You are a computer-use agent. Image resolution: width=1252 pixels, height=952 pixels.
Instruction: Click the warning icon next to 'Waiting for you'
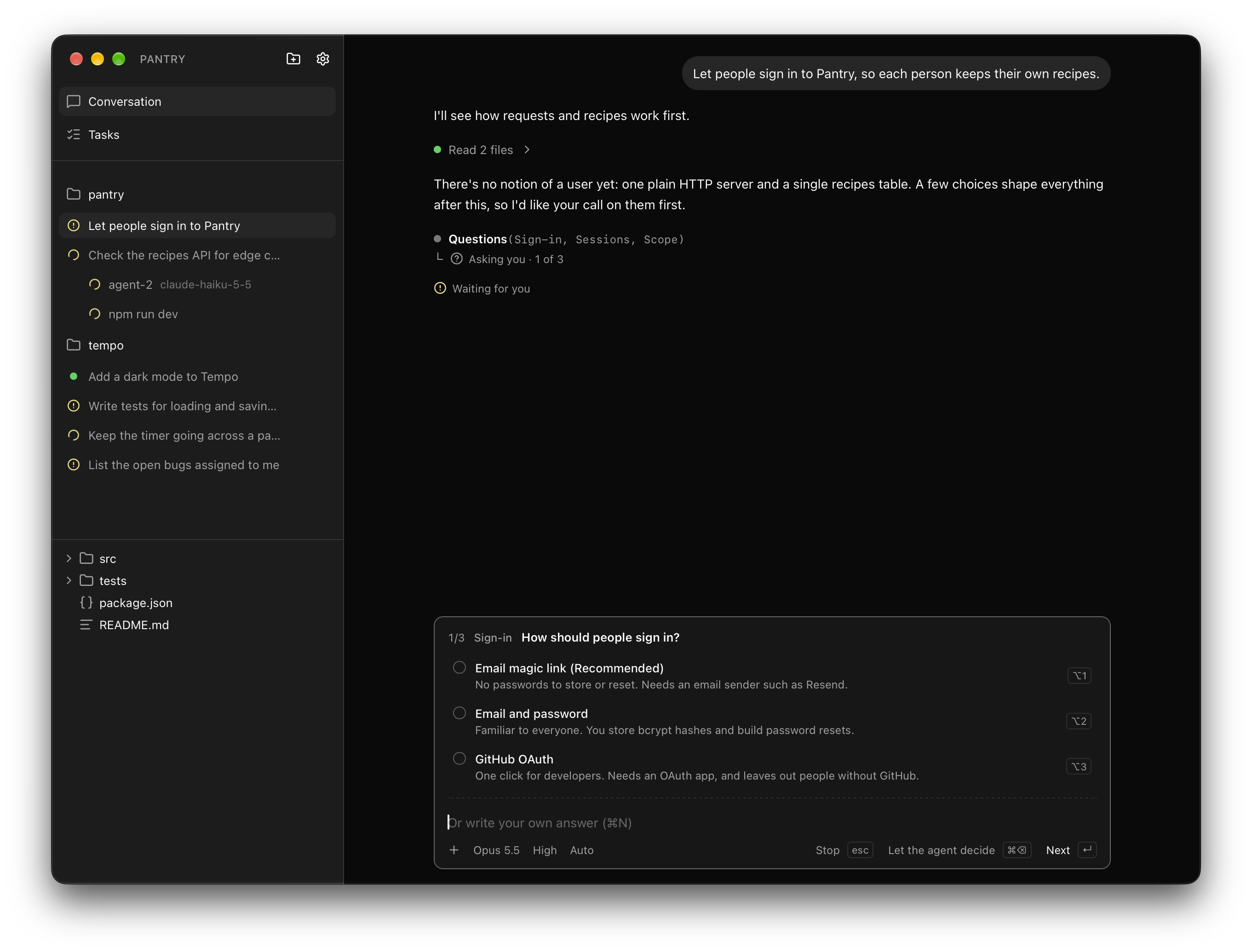pos(440,288)
